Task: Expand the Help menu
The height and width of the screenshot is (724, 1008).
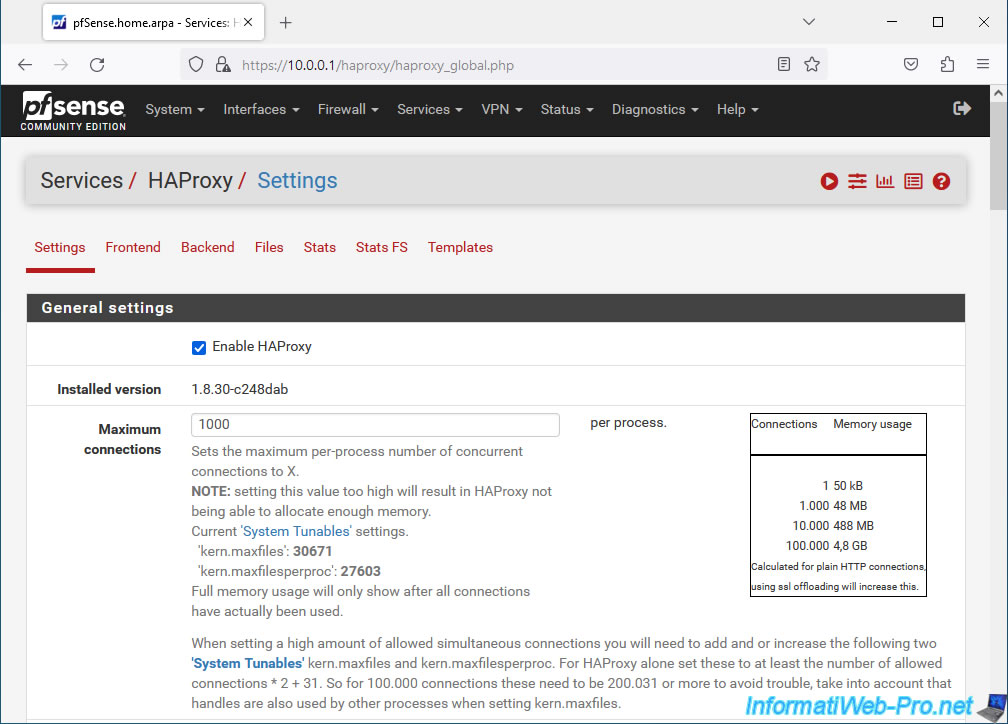Action: pyautogui.click(x=737, y=109)
